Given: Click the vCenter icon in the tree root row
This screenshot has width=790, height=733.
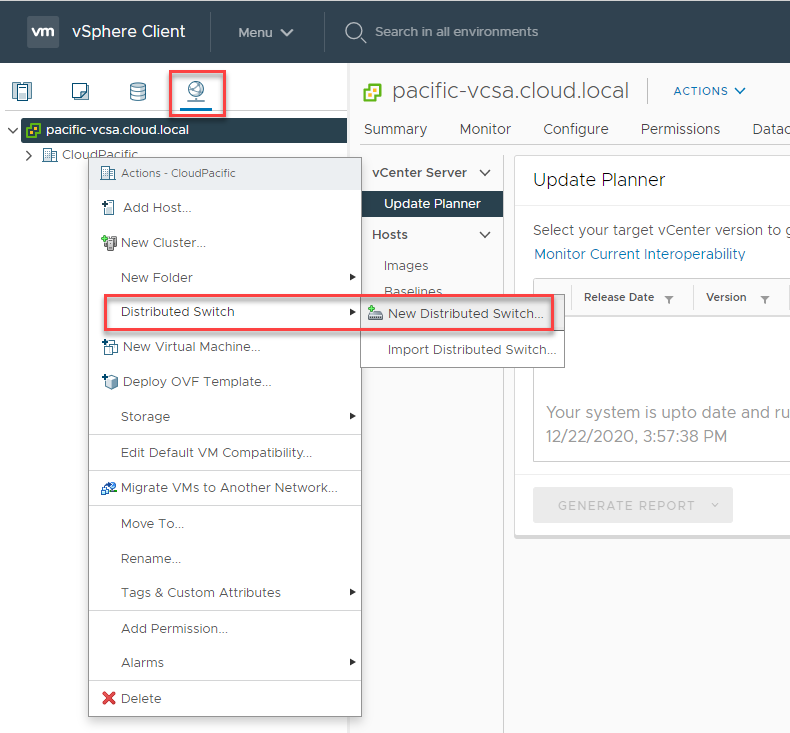Looking at the screenshot, I should tap(33, 130).
